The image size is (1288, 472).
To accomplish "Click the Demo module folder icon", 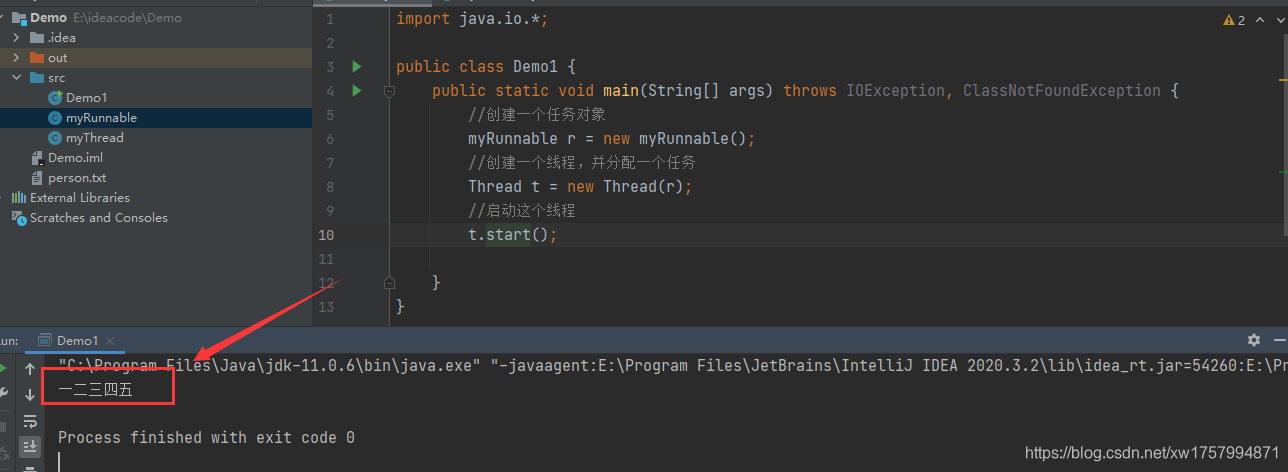I will [19, 18].
